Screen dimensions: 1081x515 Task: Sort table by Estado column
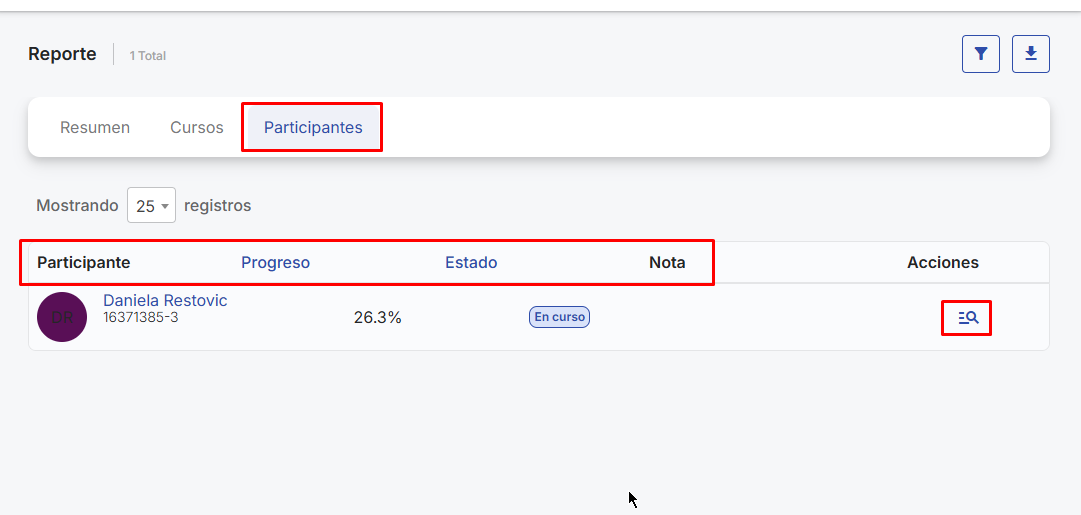pyautogui.click(x=471, y=263)
